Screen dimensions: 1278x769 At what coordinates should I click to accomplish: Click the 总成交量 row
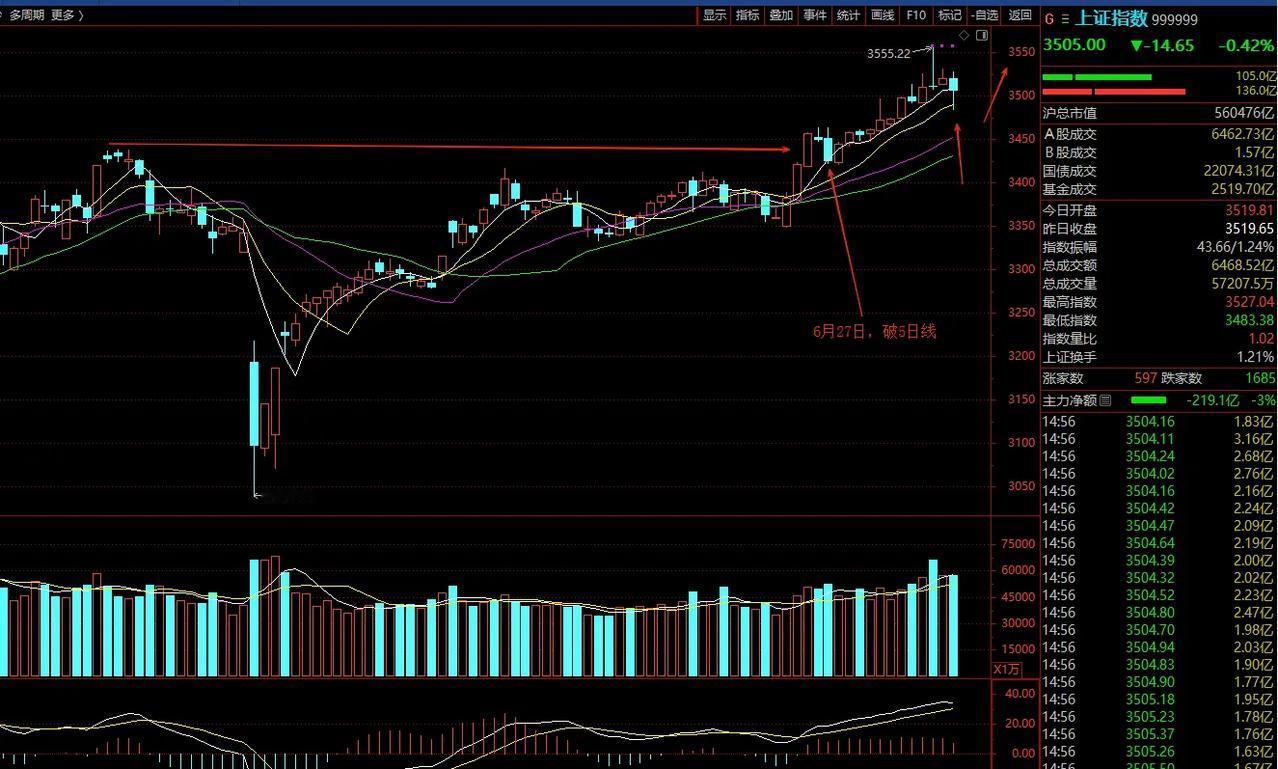pyautogui.click(x=1158, y=284)
